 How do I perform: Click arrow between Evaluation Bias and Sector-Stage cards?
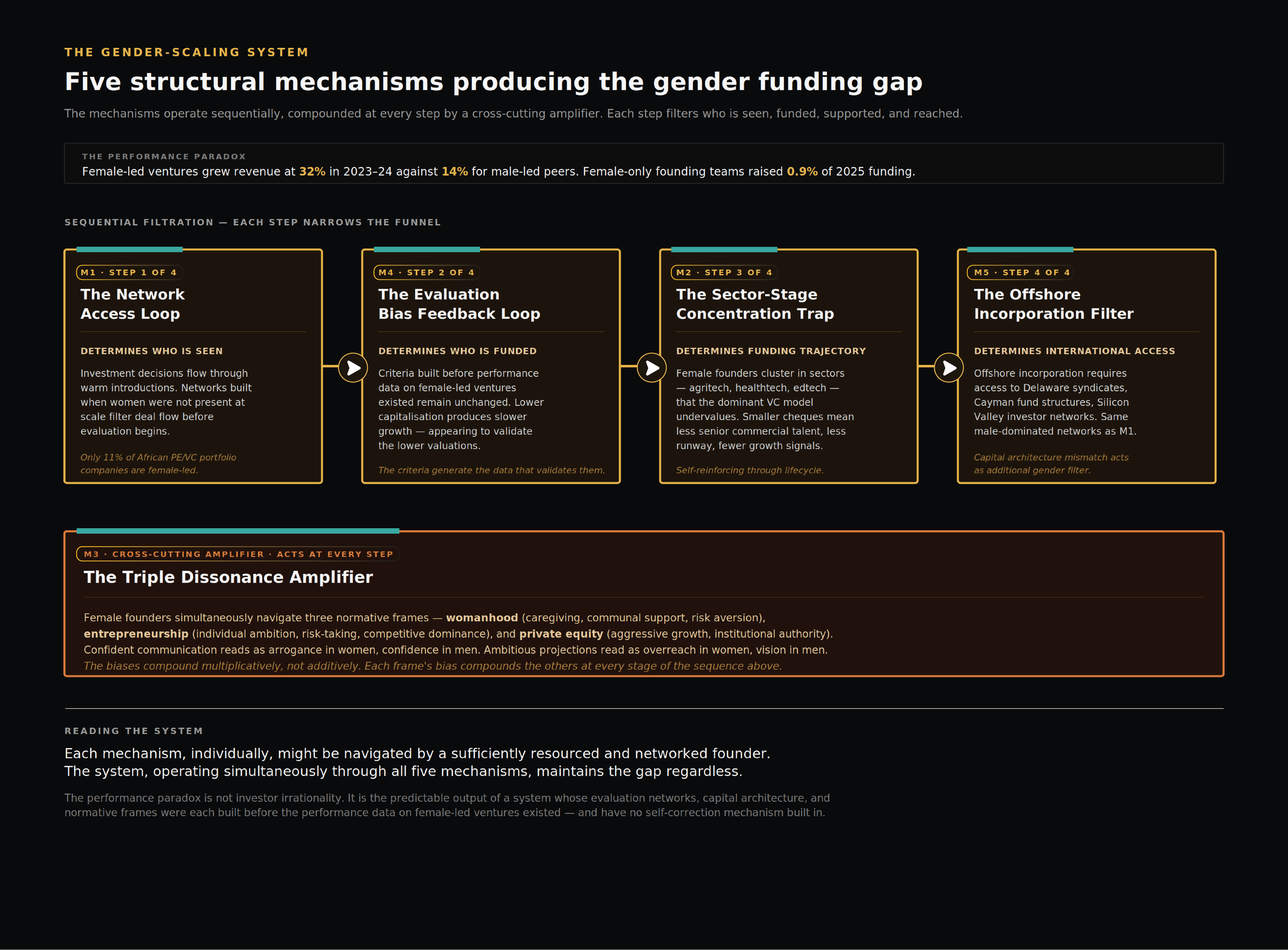click(x=652, y=367)
